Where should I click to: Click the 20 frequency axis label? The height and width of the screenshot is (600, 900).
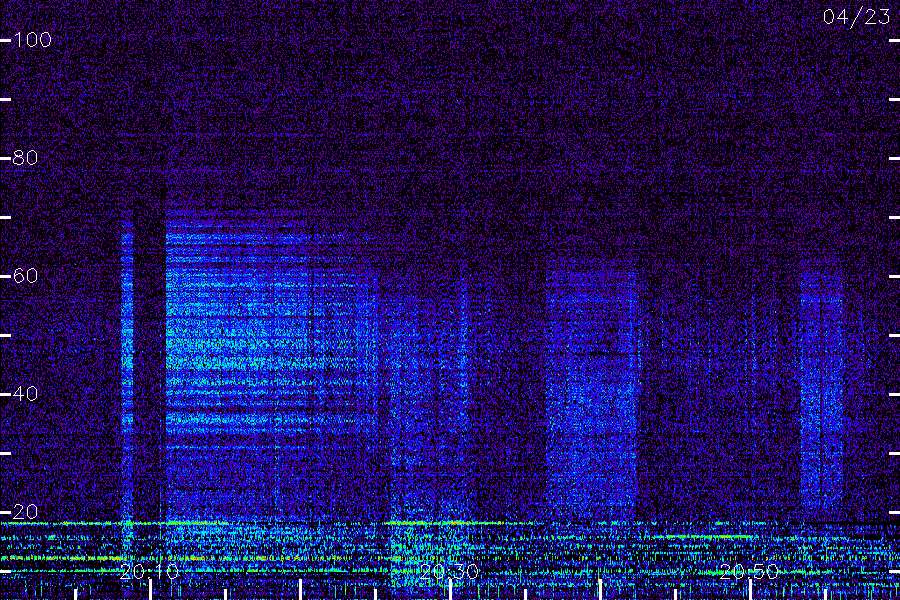(x=26, y=512)
